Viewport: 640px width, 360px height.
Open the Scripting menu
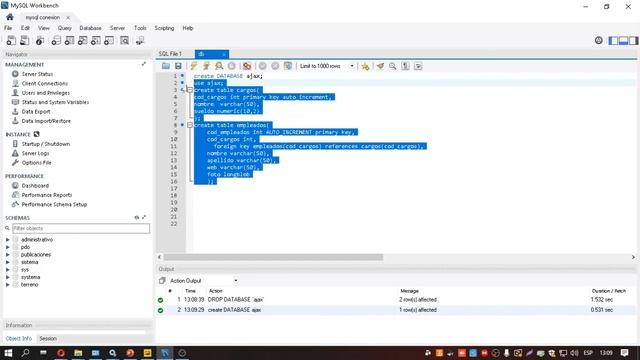pos(164,28)
